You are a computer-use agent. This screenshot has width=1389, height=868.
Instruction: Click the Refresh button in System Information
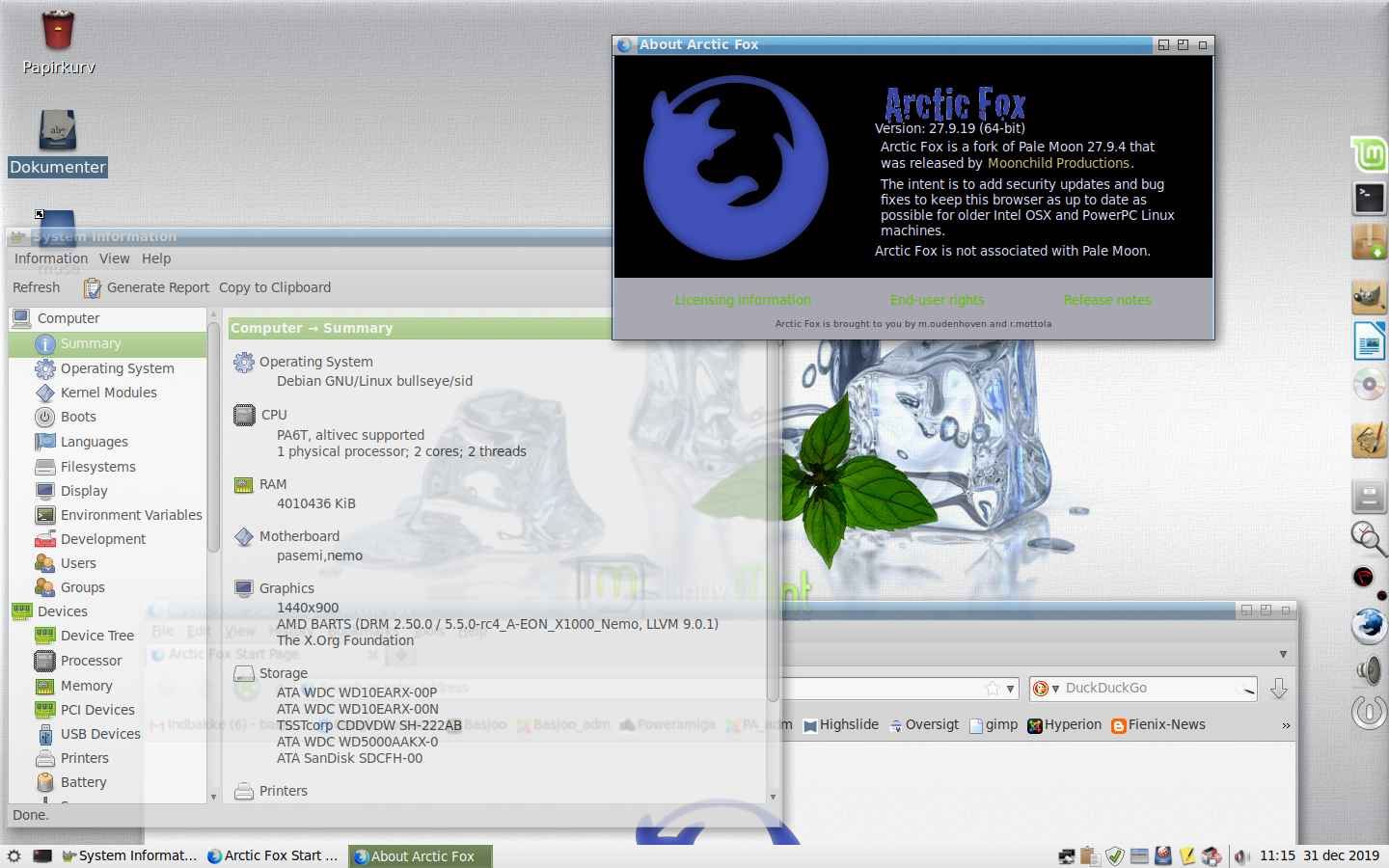coord(37,287)
